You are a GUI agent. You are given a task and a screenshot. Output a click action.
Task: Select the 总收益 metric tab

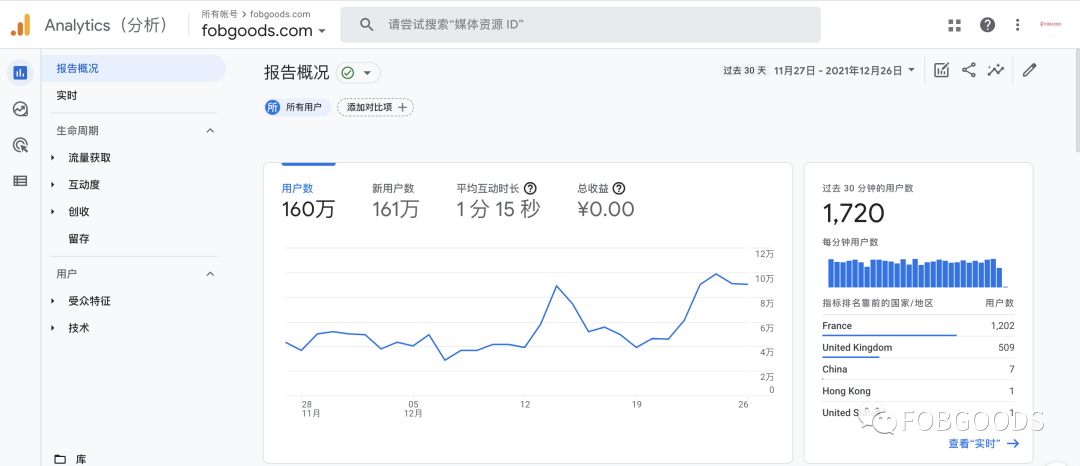[605, 200]
